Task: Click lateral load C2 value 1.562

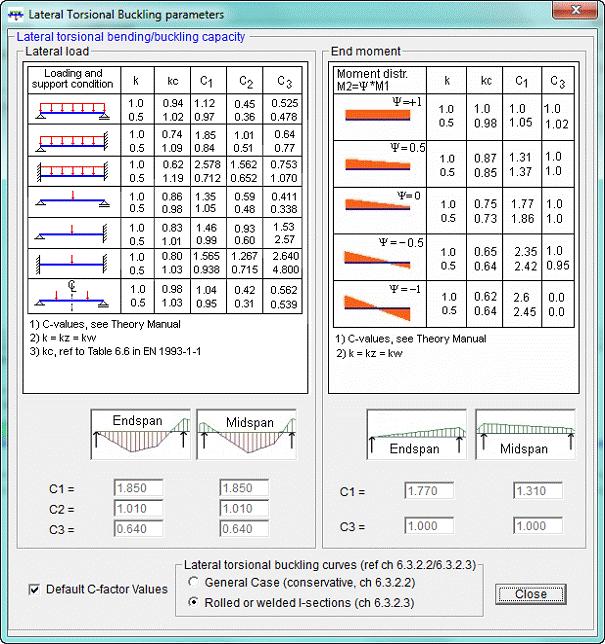Action: pos(244,165)
